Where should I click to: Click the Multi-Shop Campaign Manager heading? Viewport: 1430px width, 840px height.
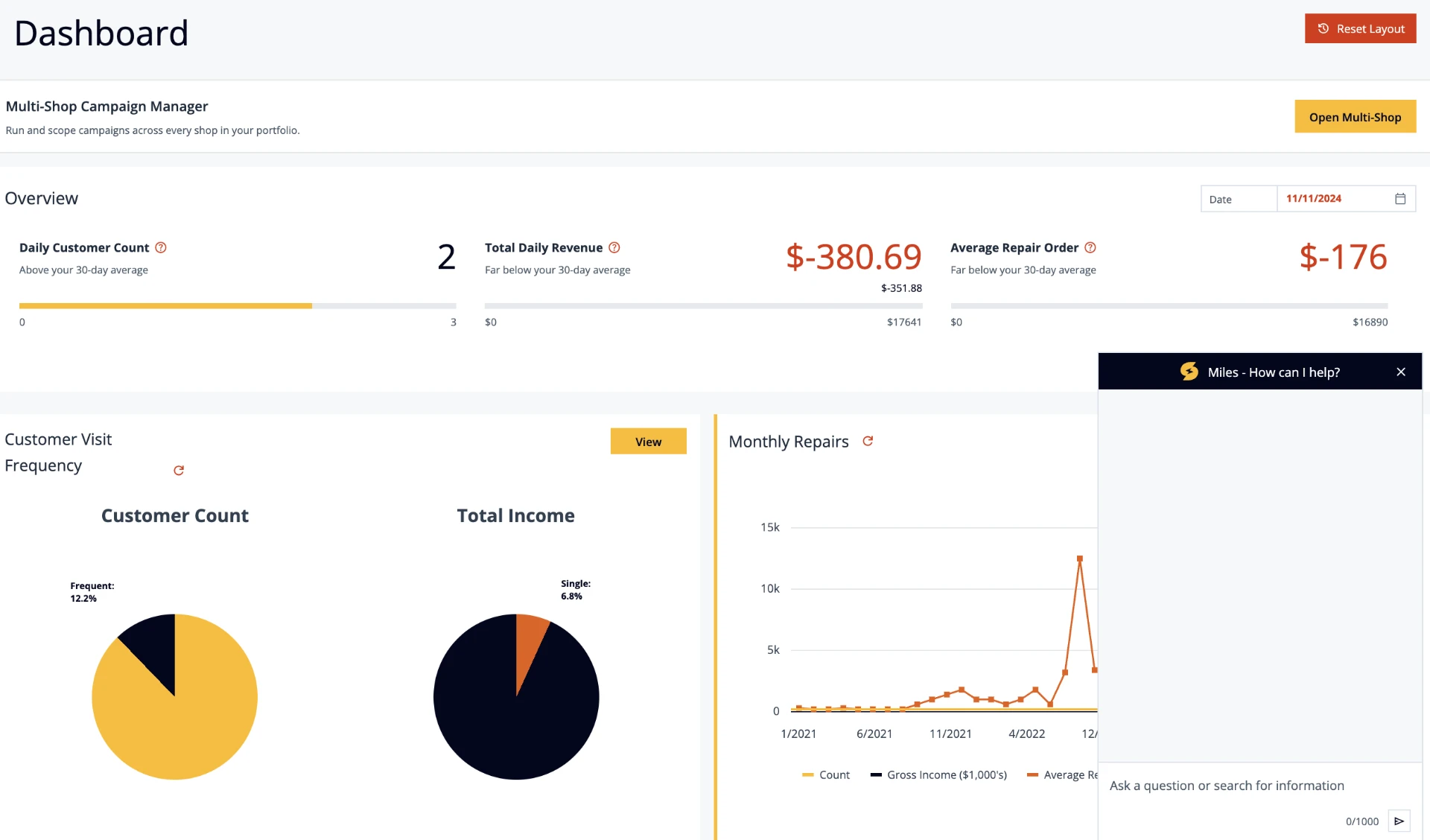point(107,106)
